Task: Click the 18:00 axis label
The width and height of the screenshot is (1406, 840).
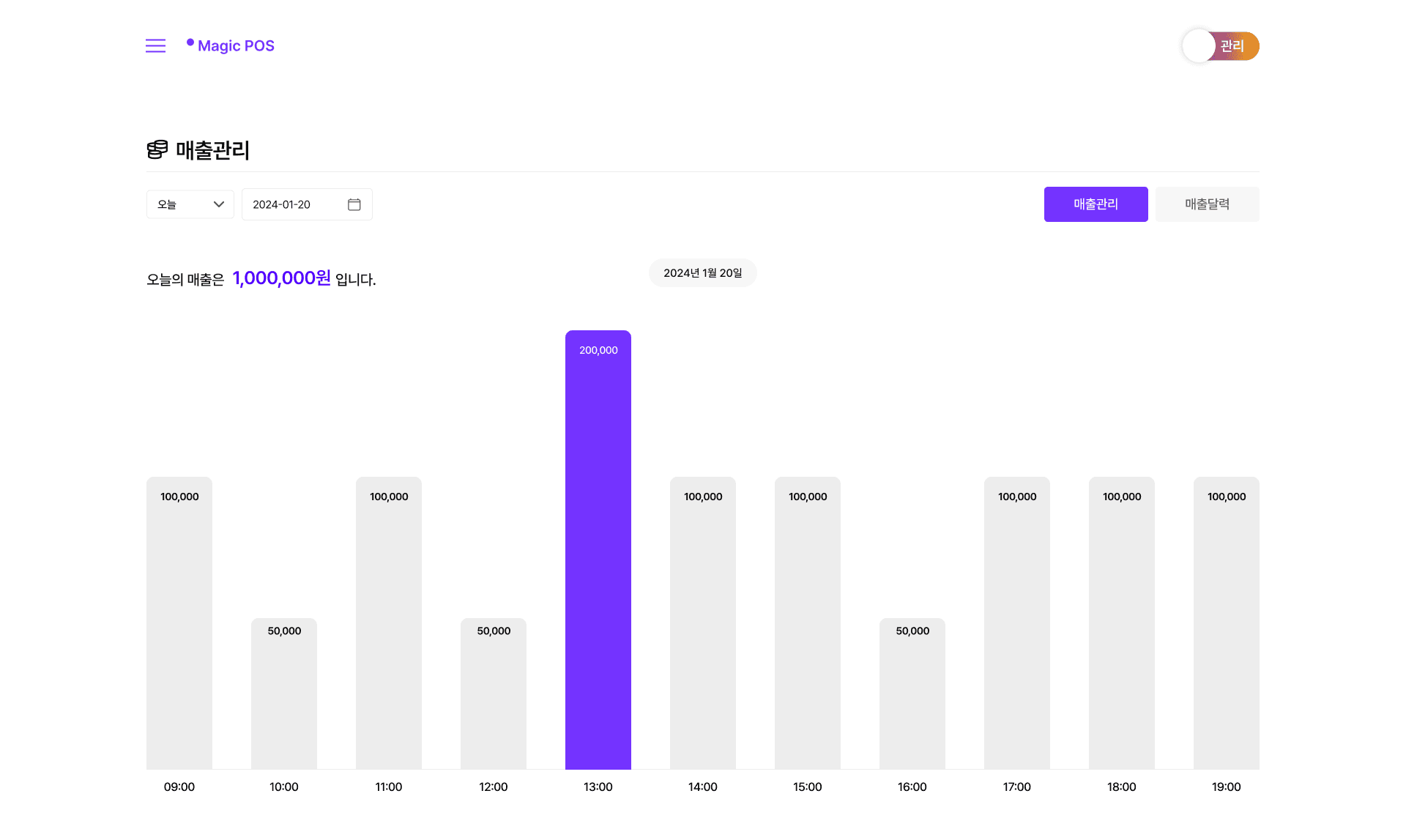Action: point(1122,787)
